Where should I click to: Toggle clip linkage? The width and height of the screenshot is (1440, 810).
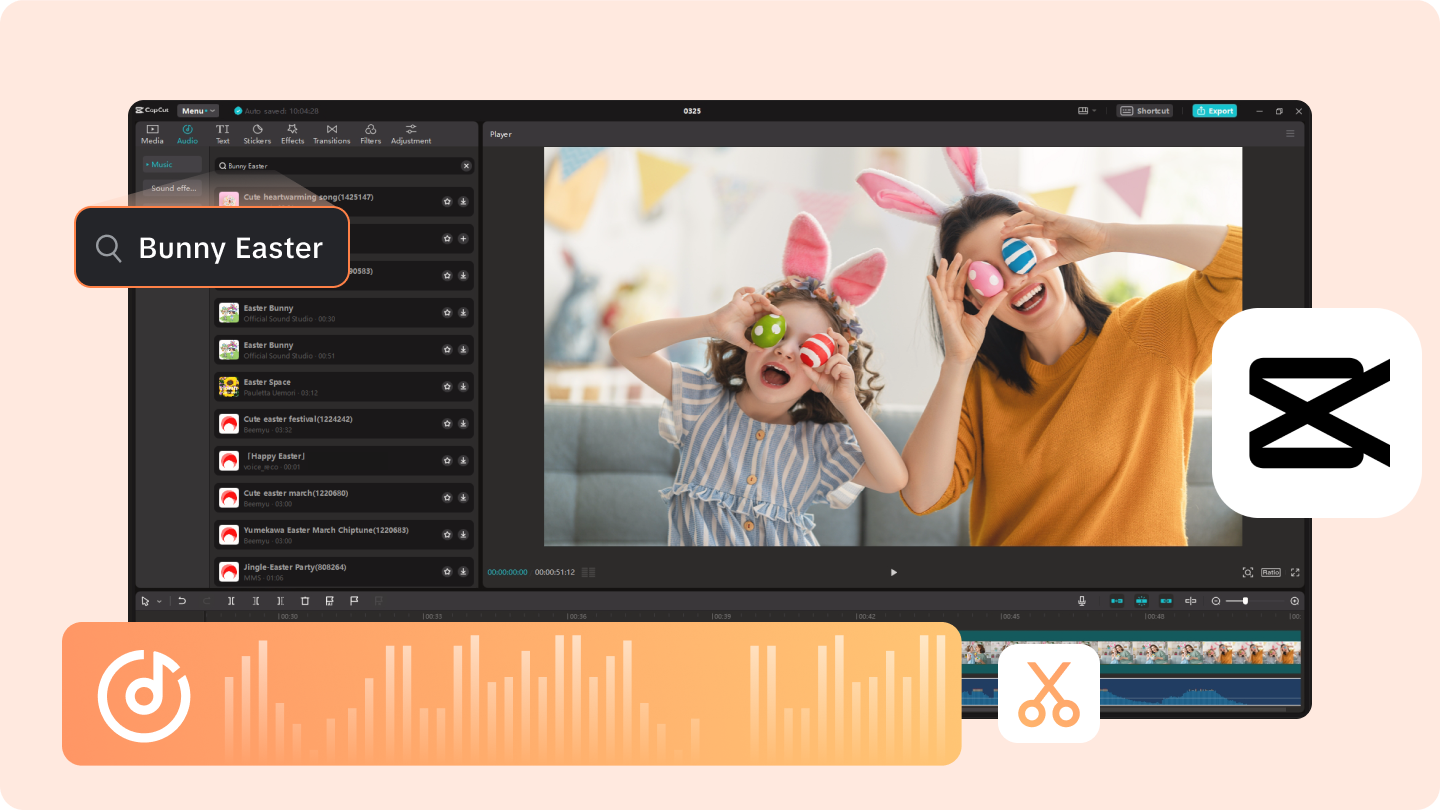pyautogui.click(x=1166, y=601)
